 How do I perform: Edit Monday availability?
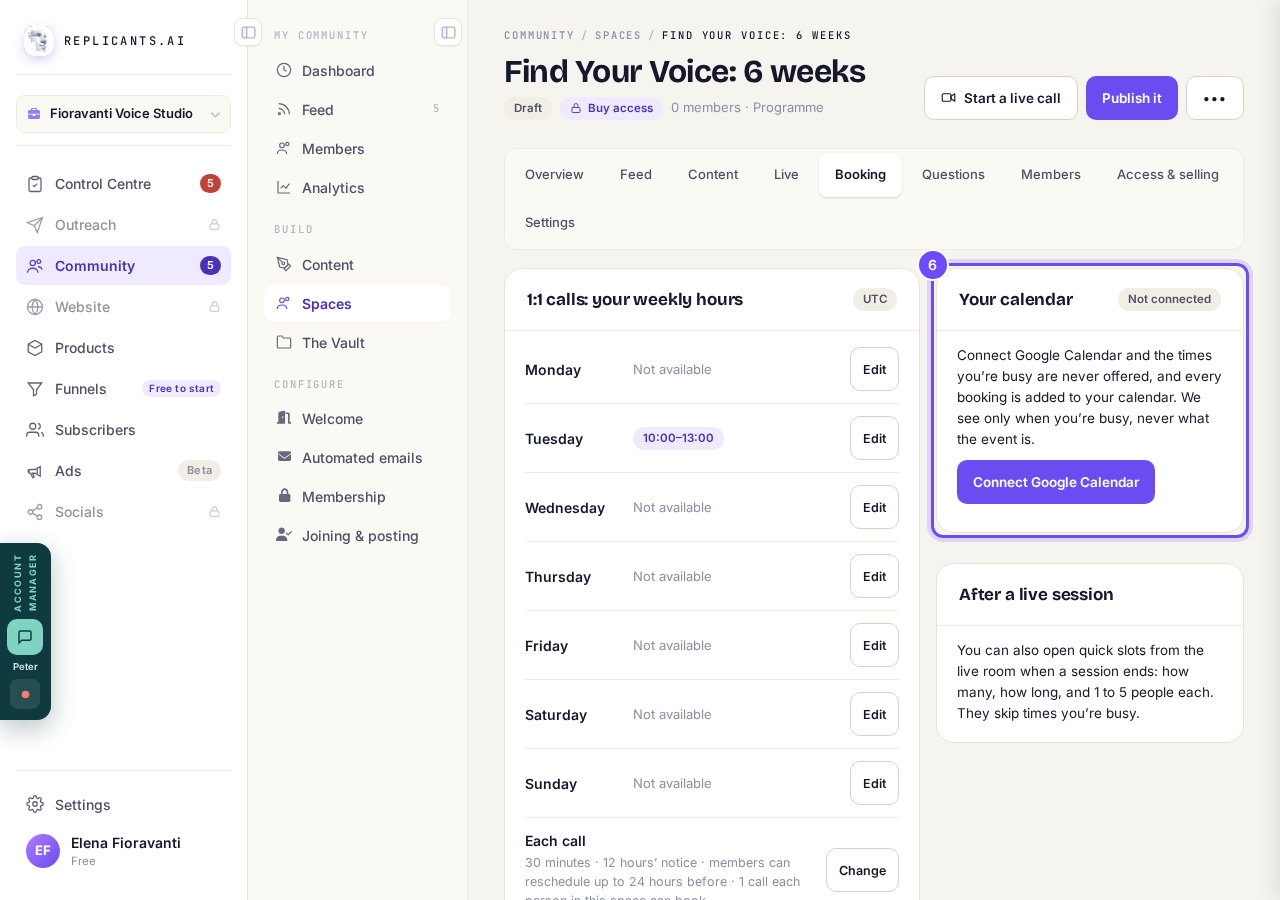tap(874, 369)
